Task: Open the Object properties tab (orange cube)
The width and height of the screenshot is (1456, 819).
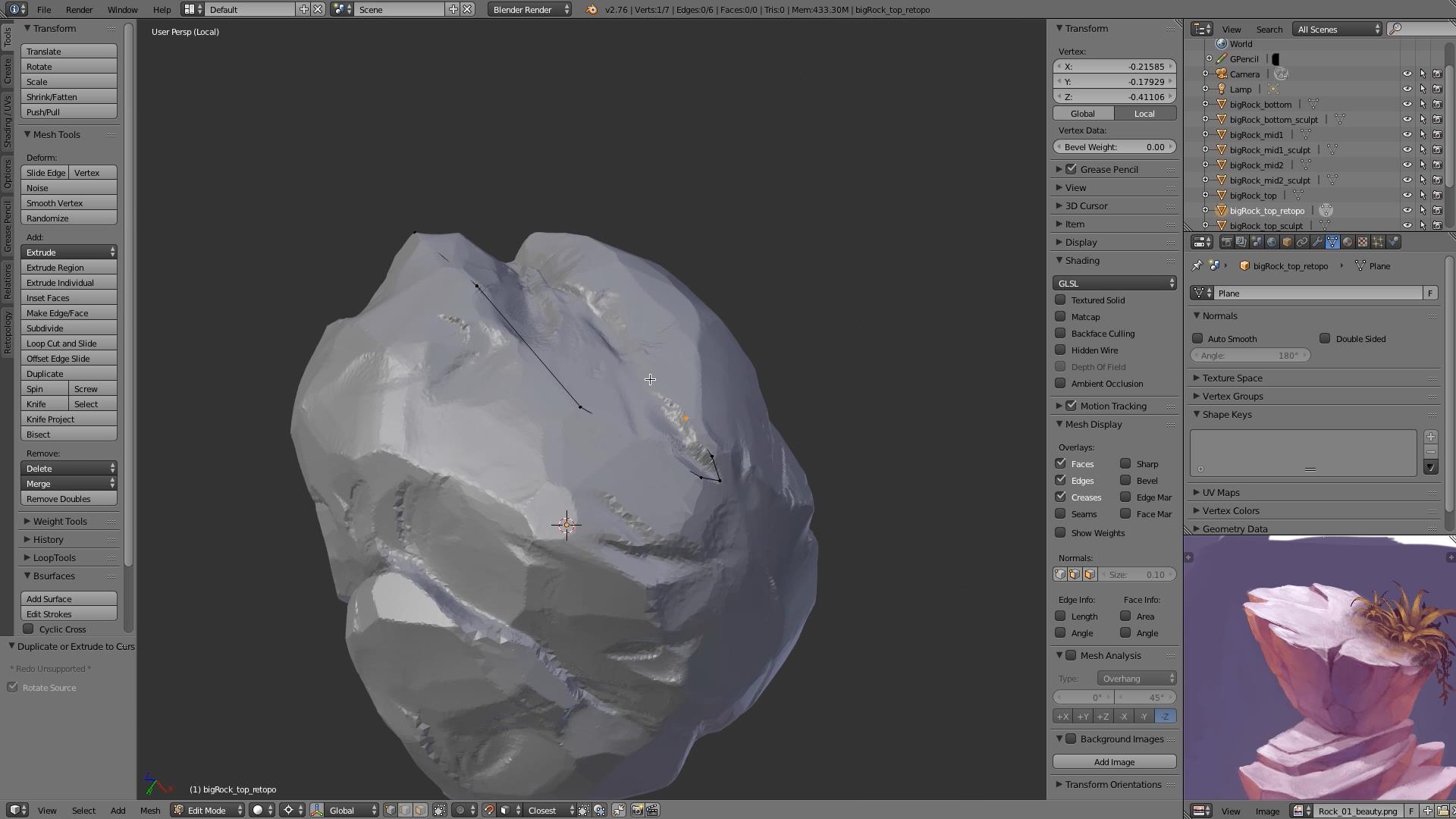Action: (x=1287, y=242)
